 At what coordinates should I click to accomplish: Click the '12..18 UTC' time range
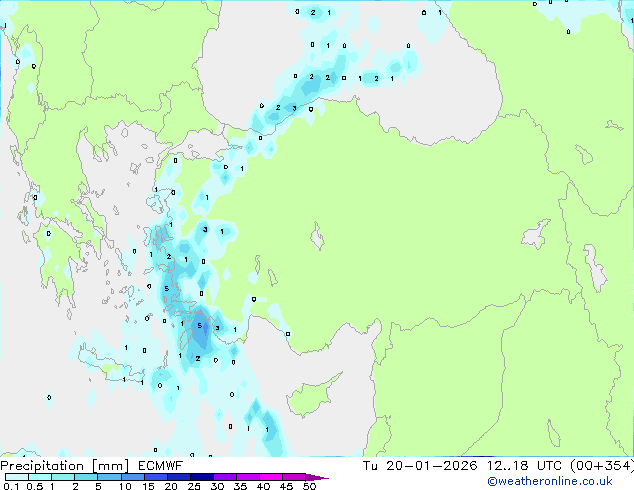coord(524,466)
